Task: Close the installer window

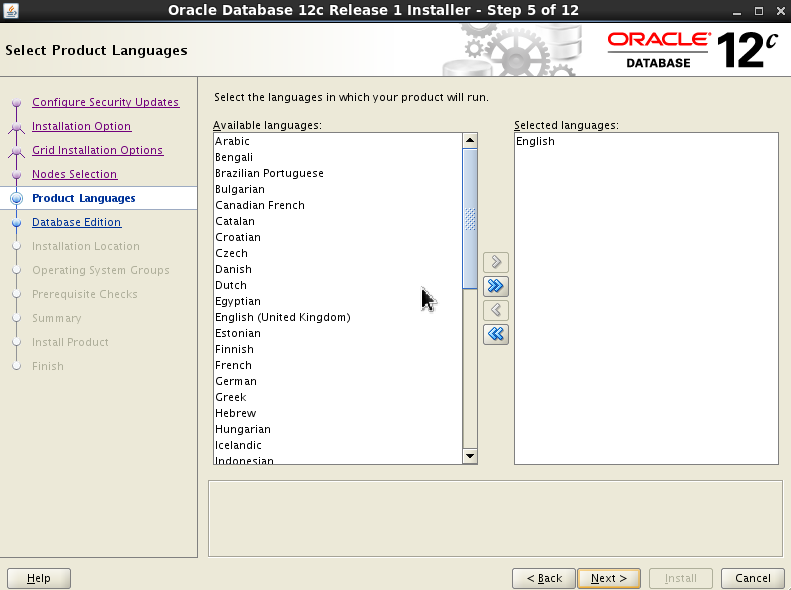Action: 780,11
